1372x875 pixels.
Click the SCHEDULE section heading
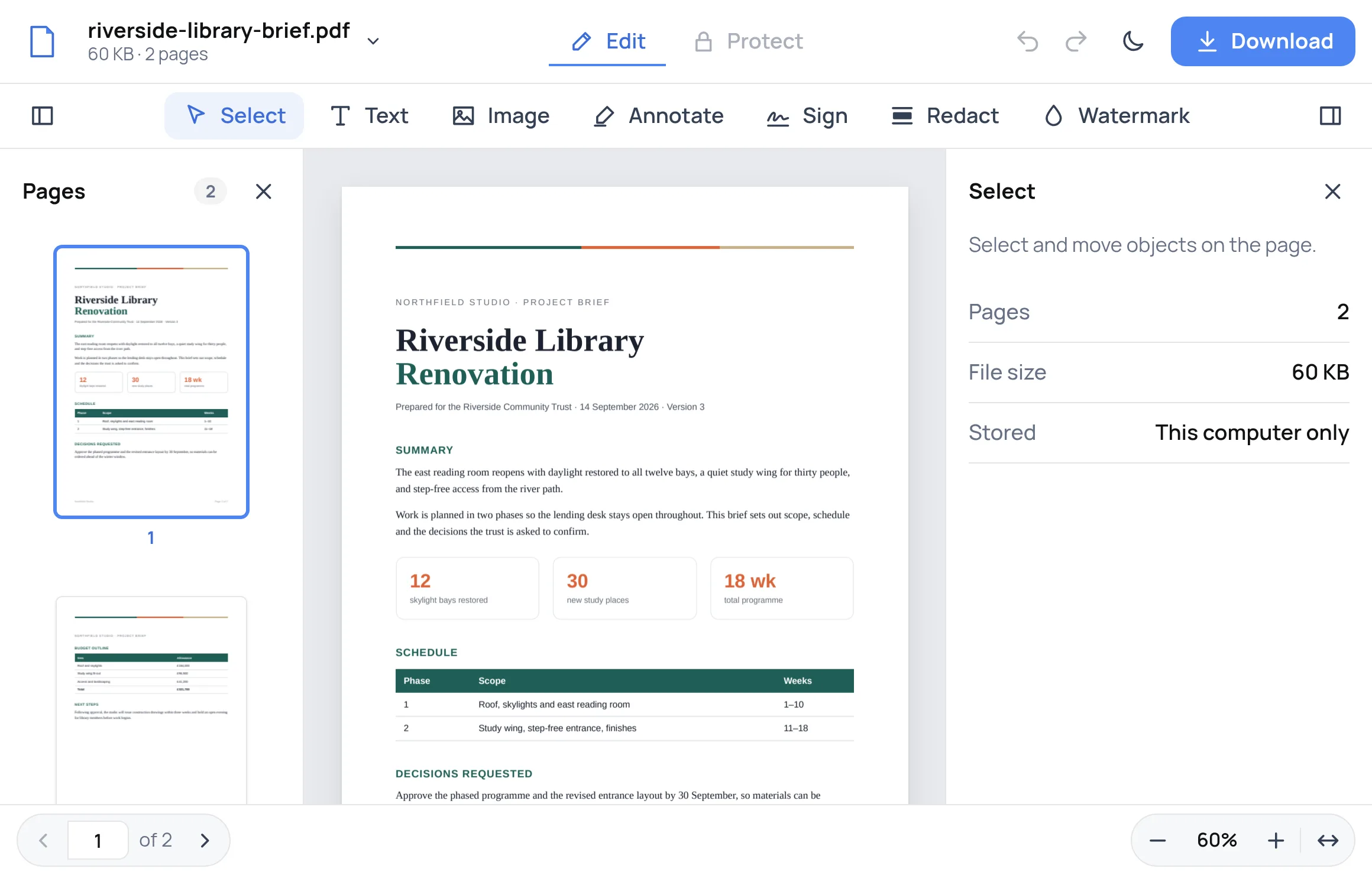tap(426, 653)
